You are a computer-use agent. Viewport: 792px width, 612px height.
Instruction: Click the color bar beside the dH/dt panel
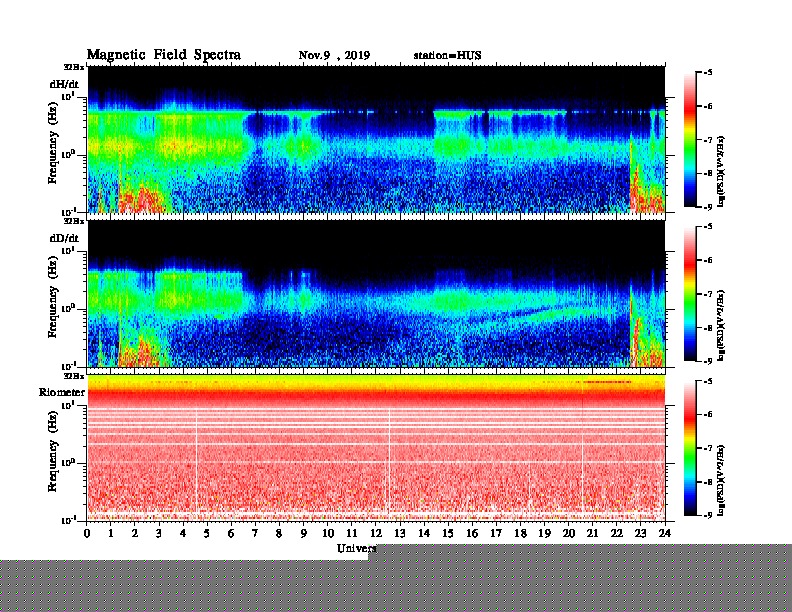(x=690, y=139)
